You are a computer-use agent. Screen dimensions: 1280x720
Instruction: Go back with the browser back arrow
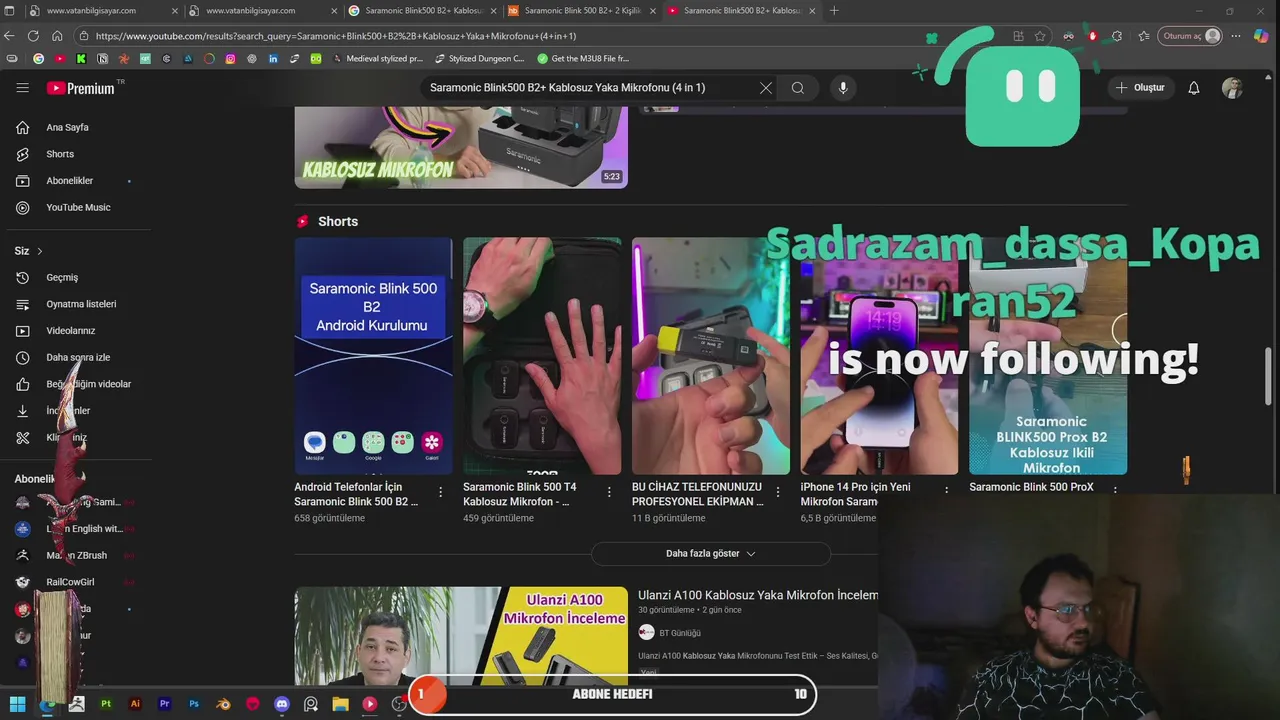click(x=10, y=36)
